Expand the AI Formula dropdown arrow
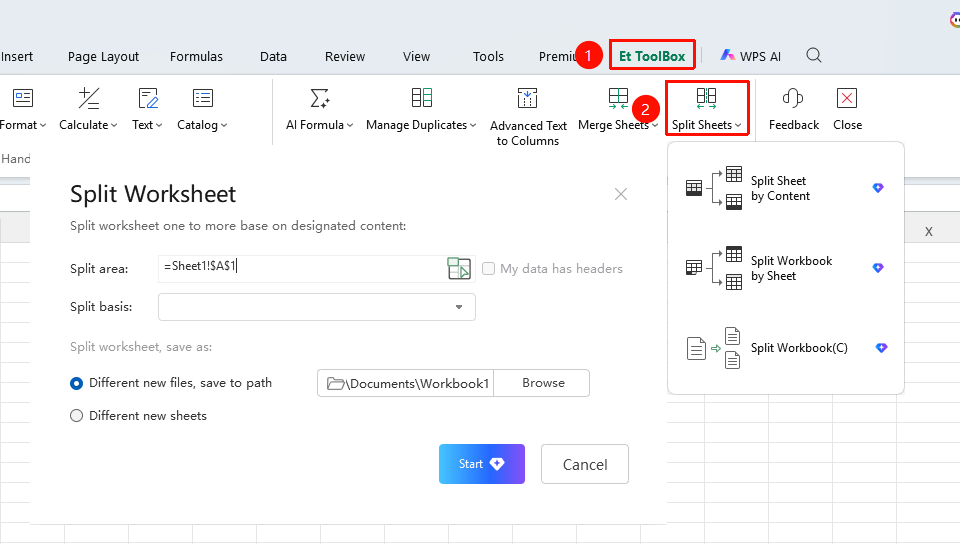 350,125
